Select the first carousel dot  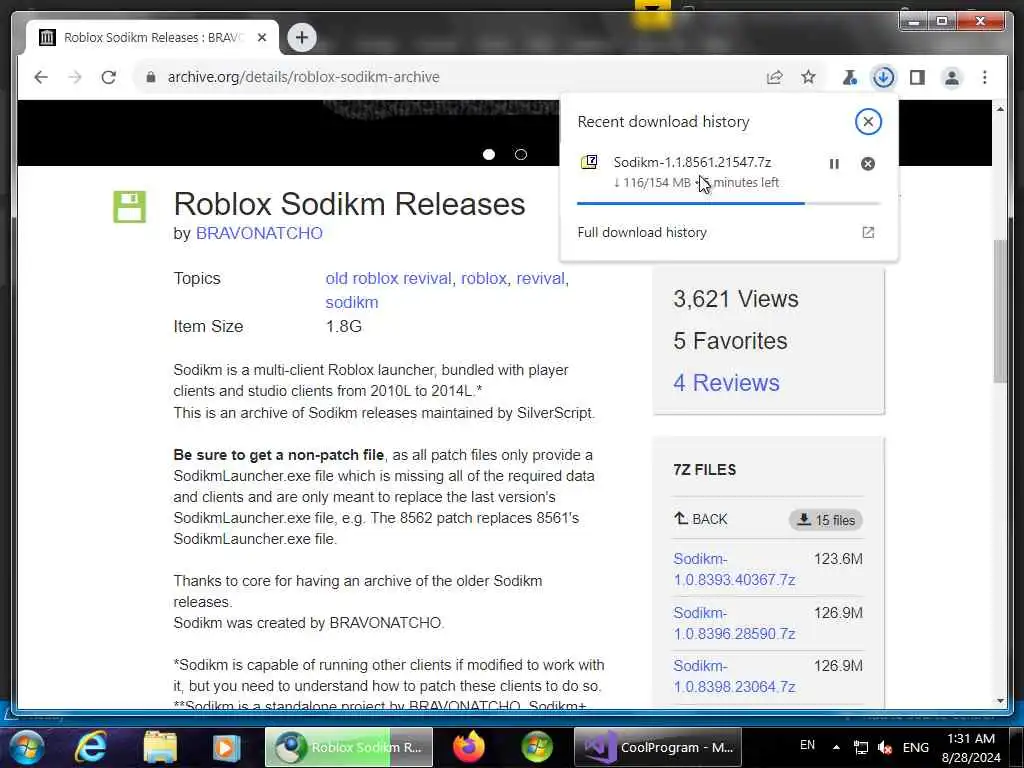pyautogui.click(x=488, y=155)
